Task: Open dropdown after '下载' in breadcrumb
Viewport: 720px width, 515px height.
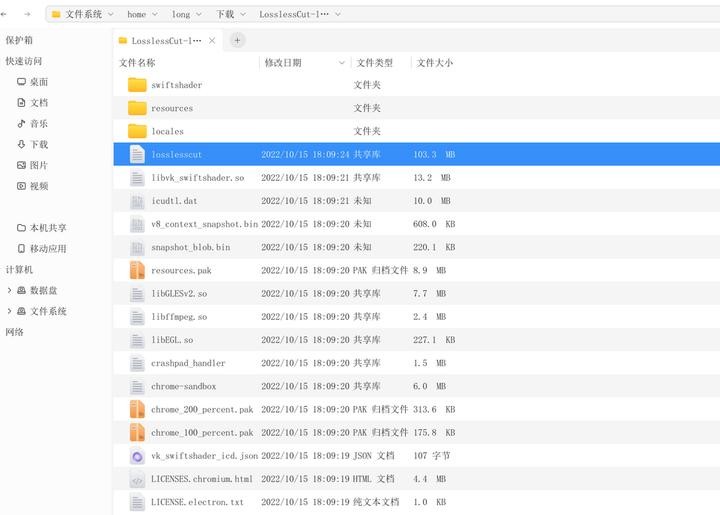Action: (245, 15)
